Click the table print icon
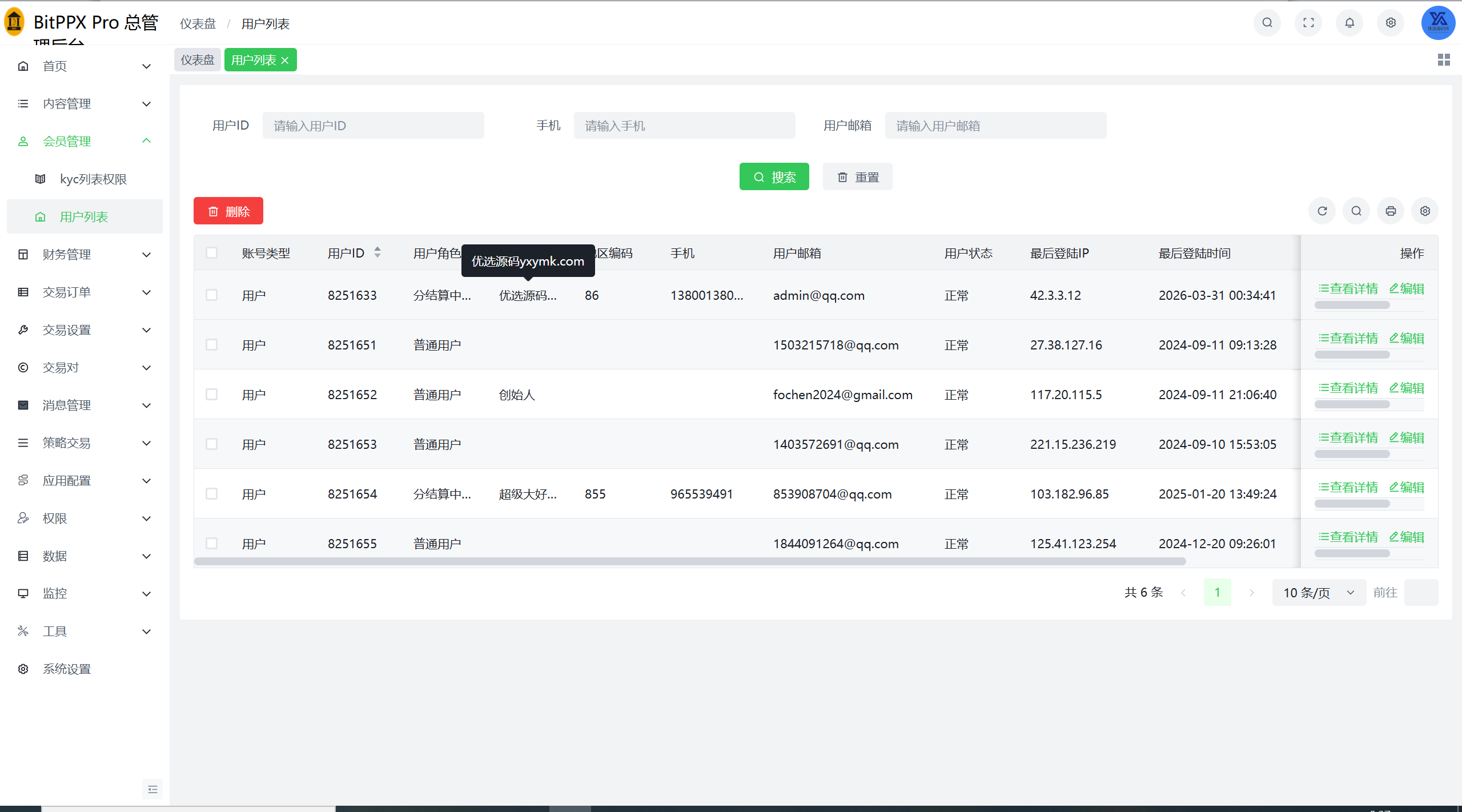Viewport: 1462px width, 812px height. [x=1391, y=211]
